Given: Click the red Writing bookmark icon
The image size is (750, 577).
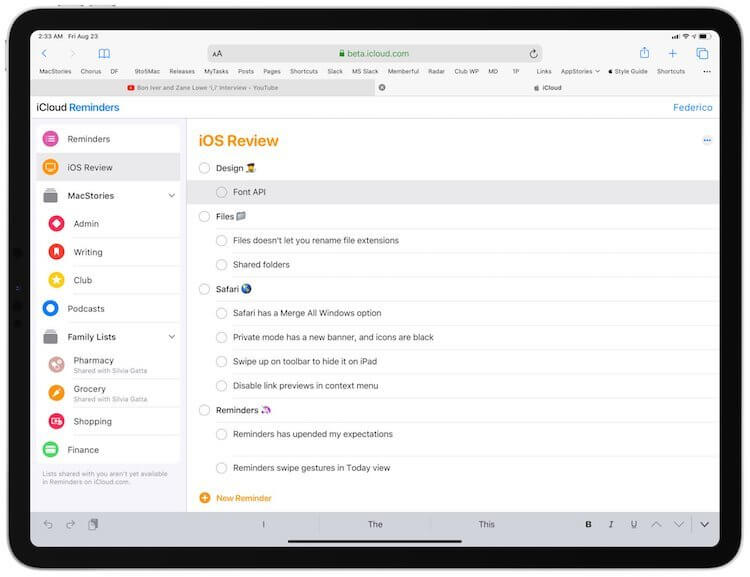Looking at the screenshot, I should 56,252.
